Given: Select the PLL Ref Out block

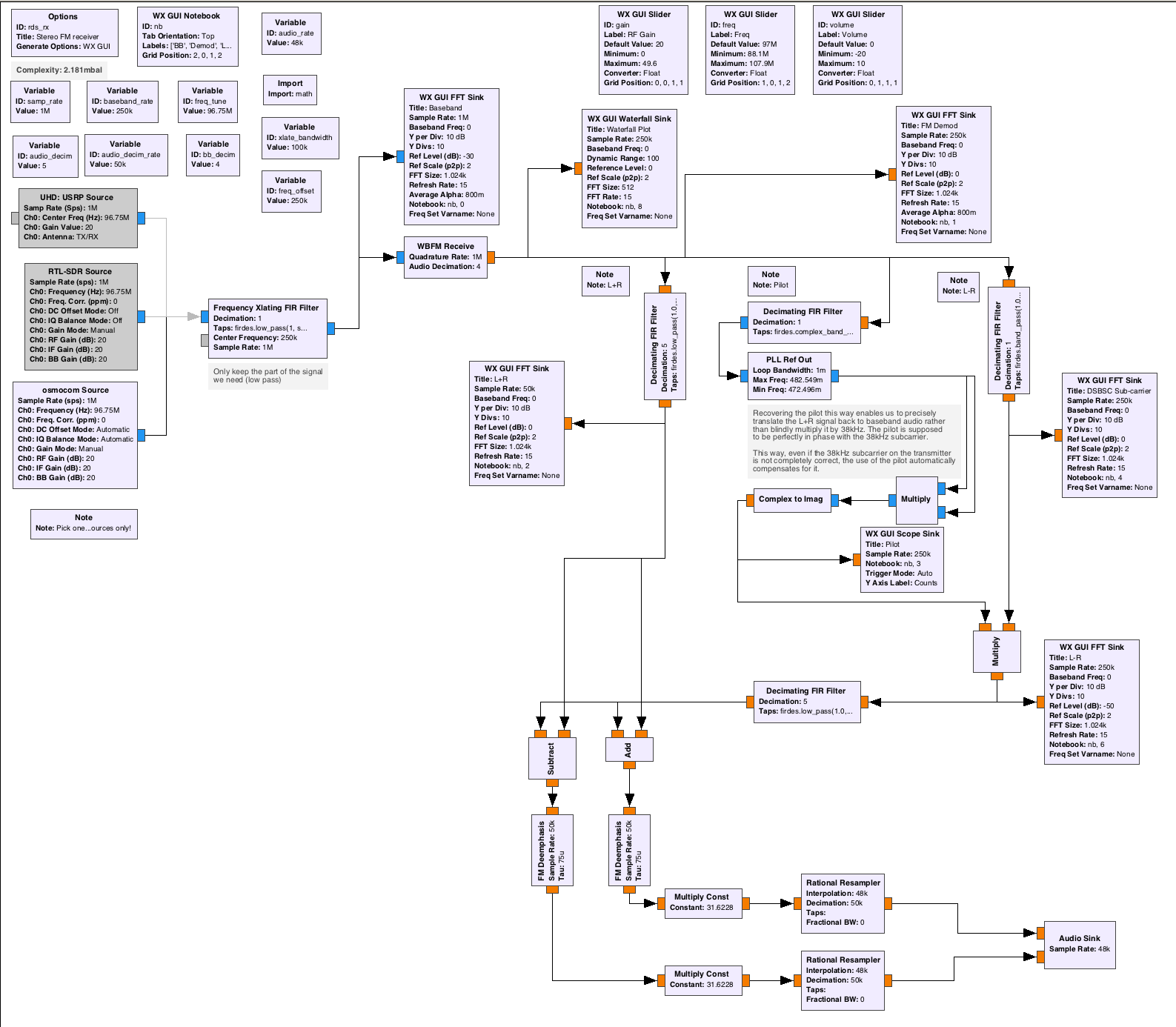Looking at the screenshot, I should (x=789, y=376).
